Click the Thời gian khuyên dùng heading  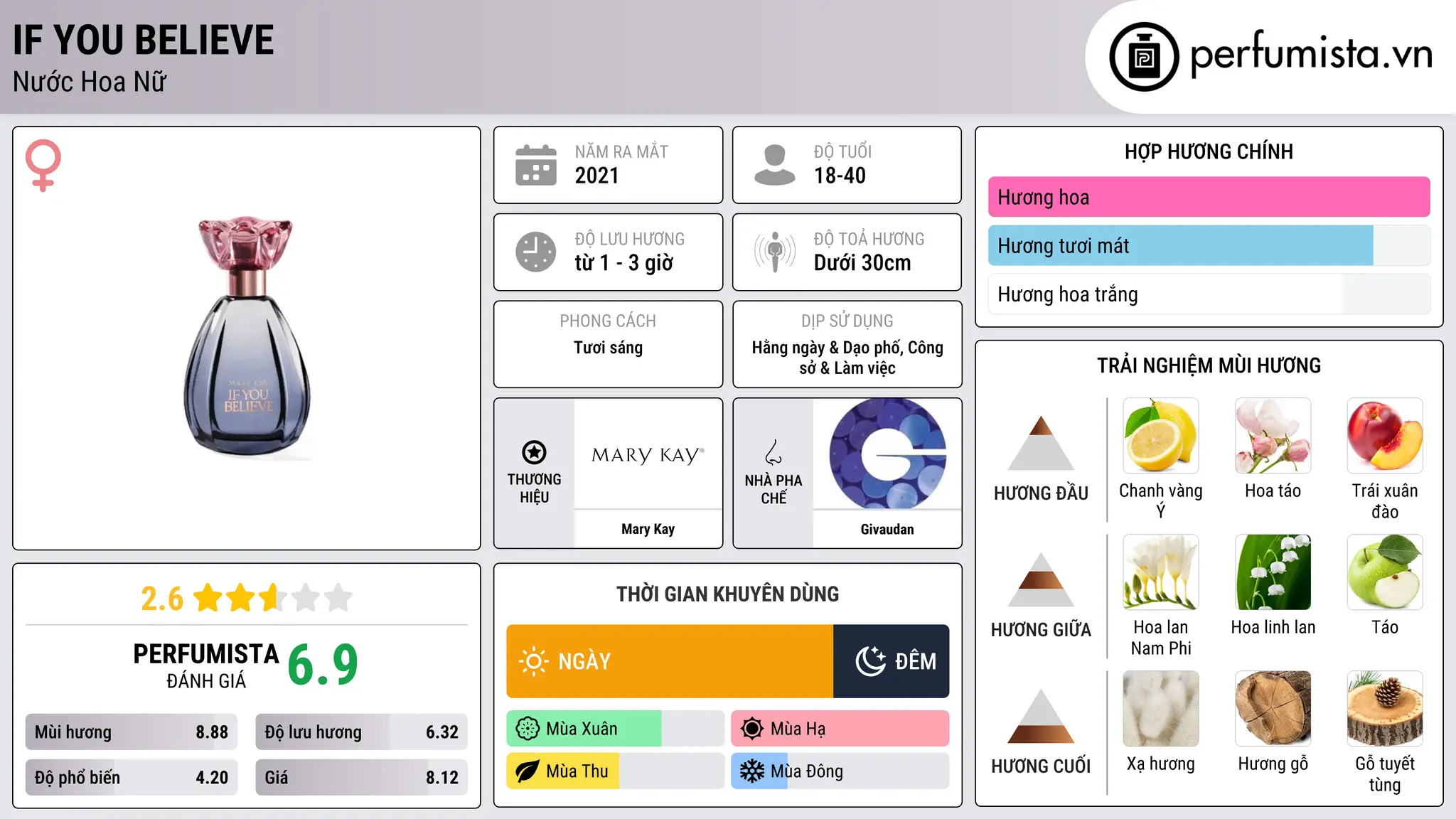[727, 594]
